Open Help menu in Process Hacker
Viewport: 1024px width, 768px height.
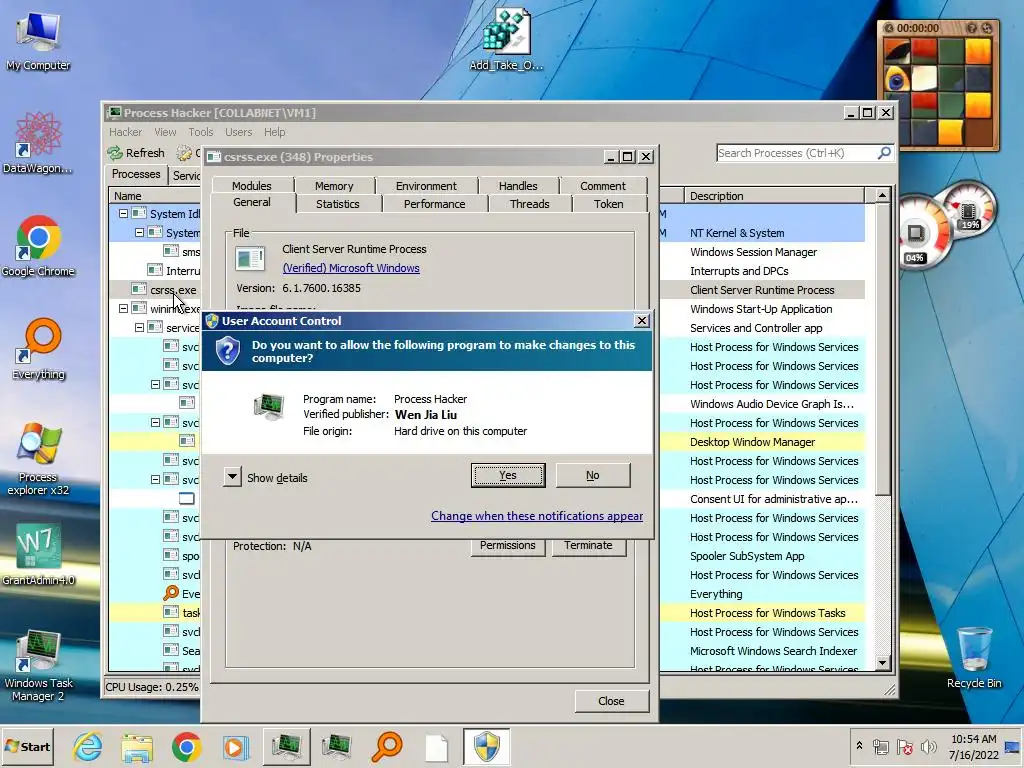[x=274, y=132]
